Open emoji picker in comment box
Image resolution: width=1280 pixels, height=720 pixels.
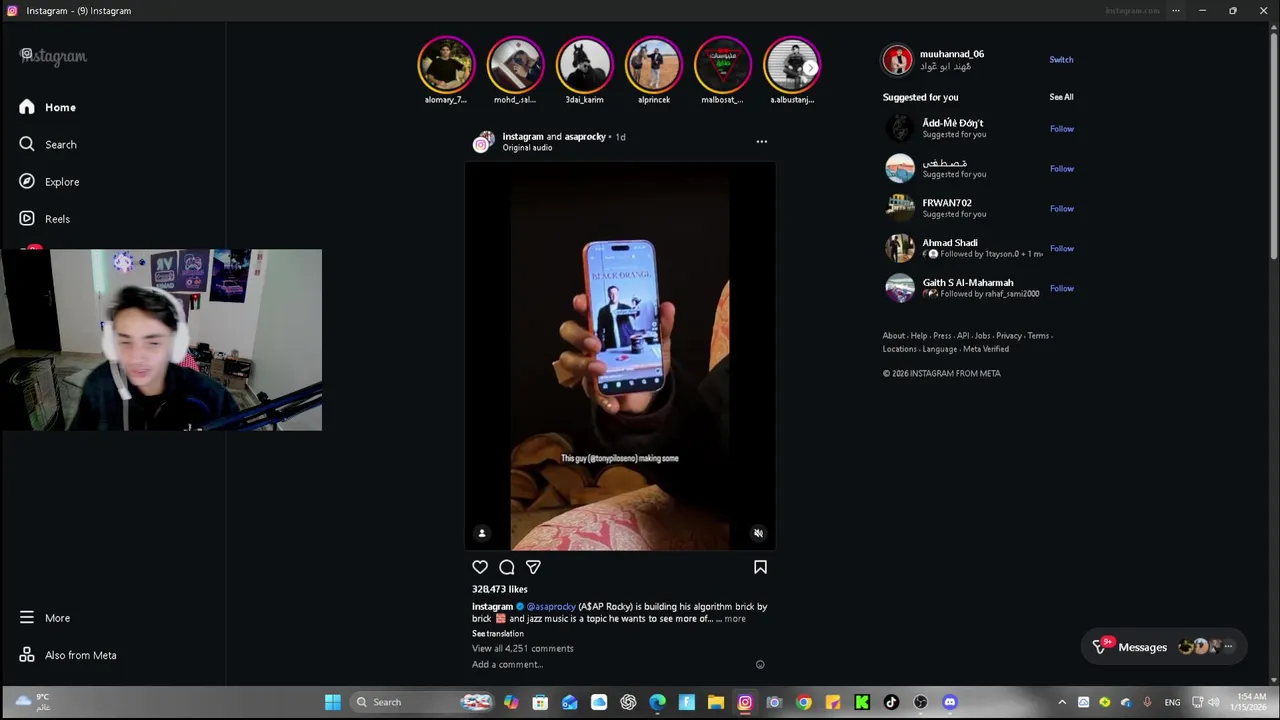760,664
